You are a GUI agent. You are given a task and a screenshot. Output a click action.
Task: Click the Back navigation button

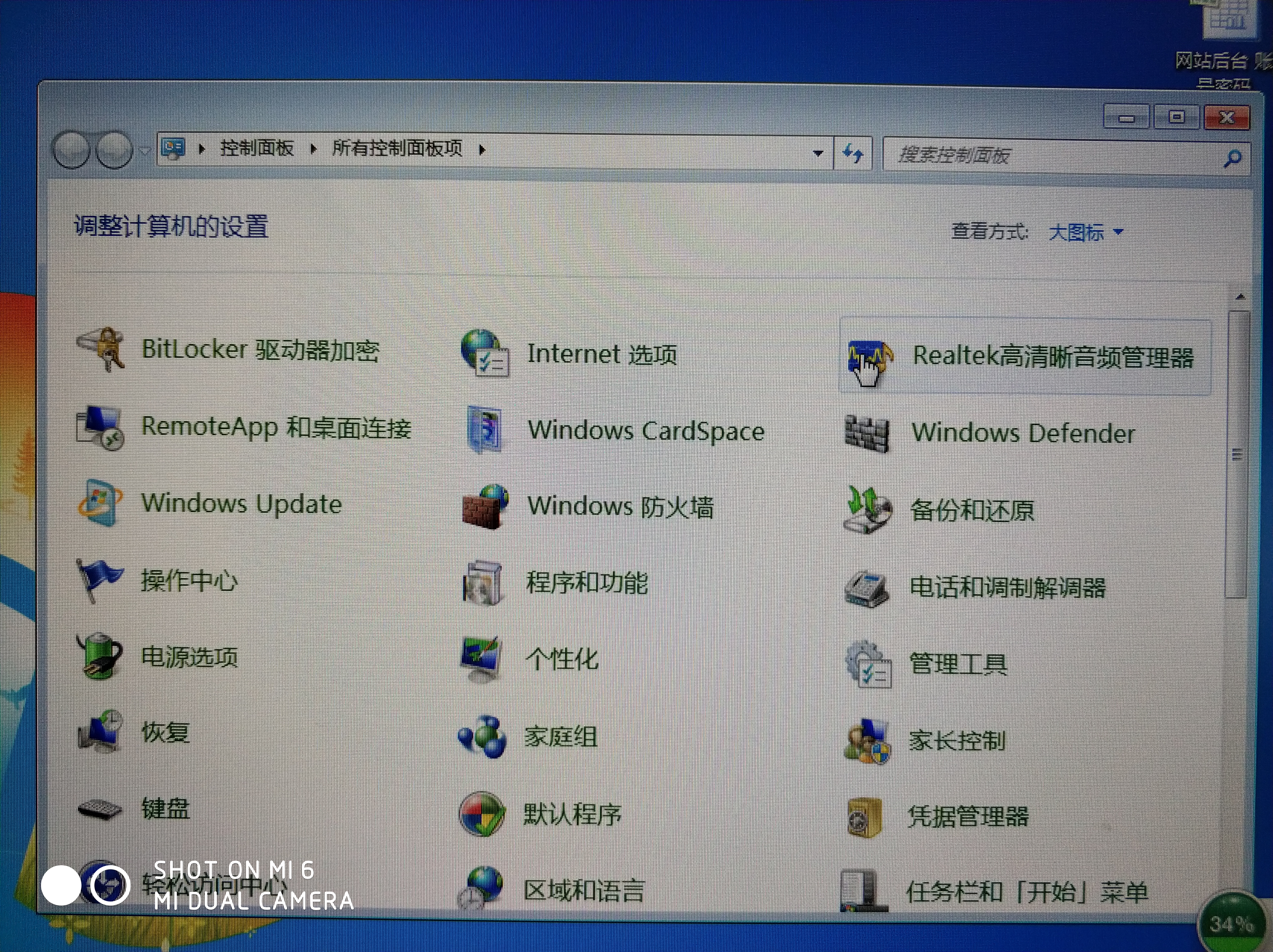71,150
